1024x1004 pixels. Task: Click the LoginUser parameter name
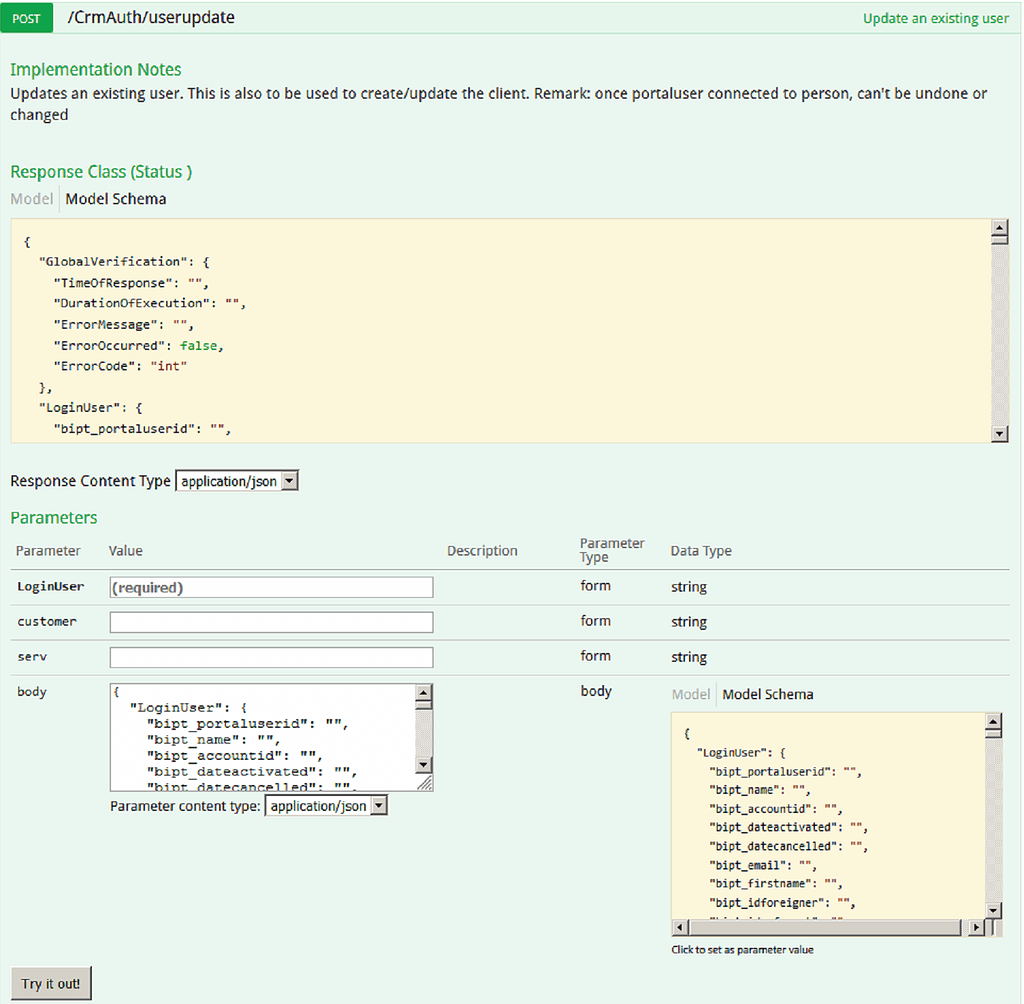50,587
